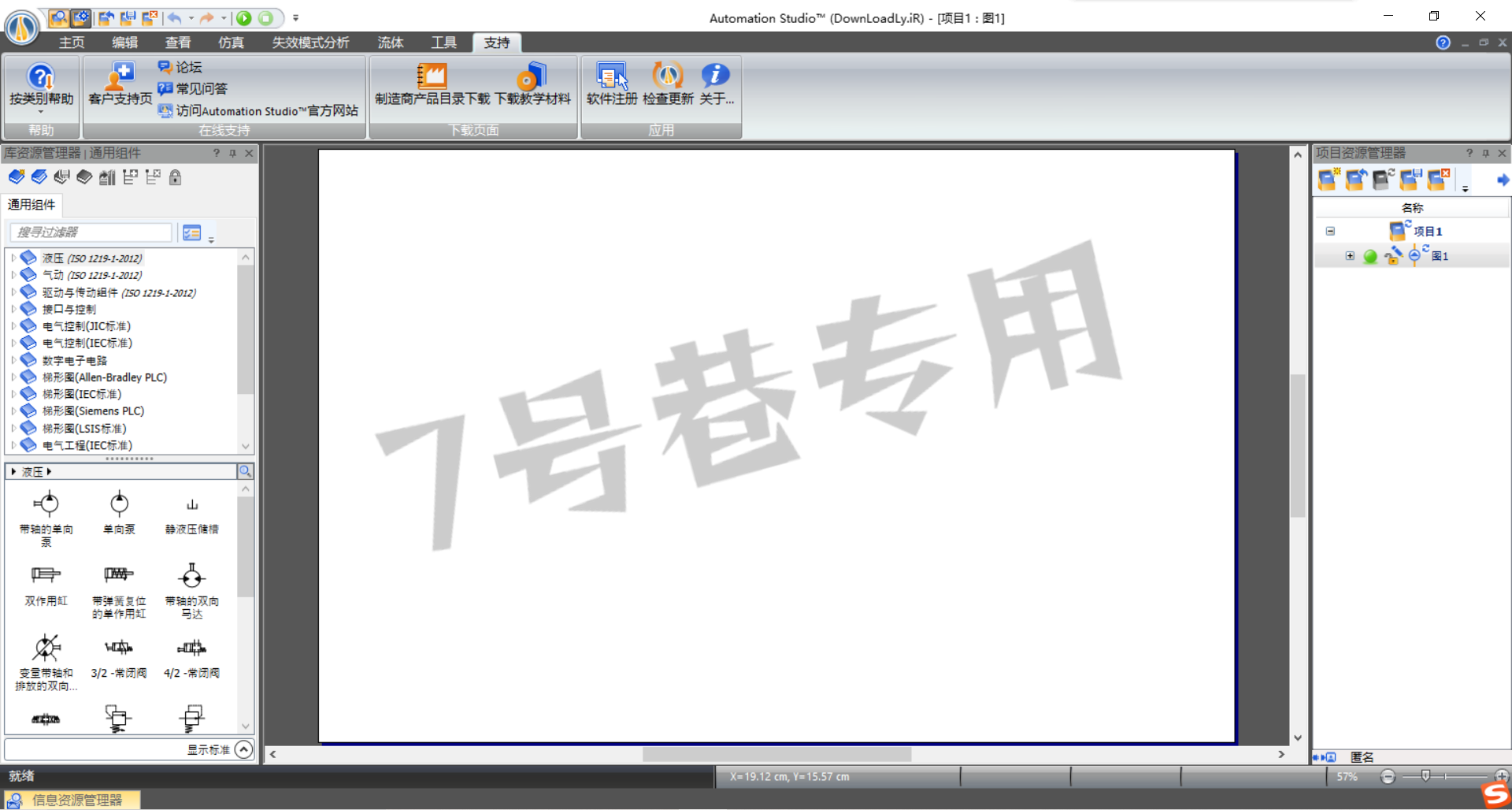Click the Automation Studio application logo button
Viewport: 1512px width, 810px height.
click(22, 28)
